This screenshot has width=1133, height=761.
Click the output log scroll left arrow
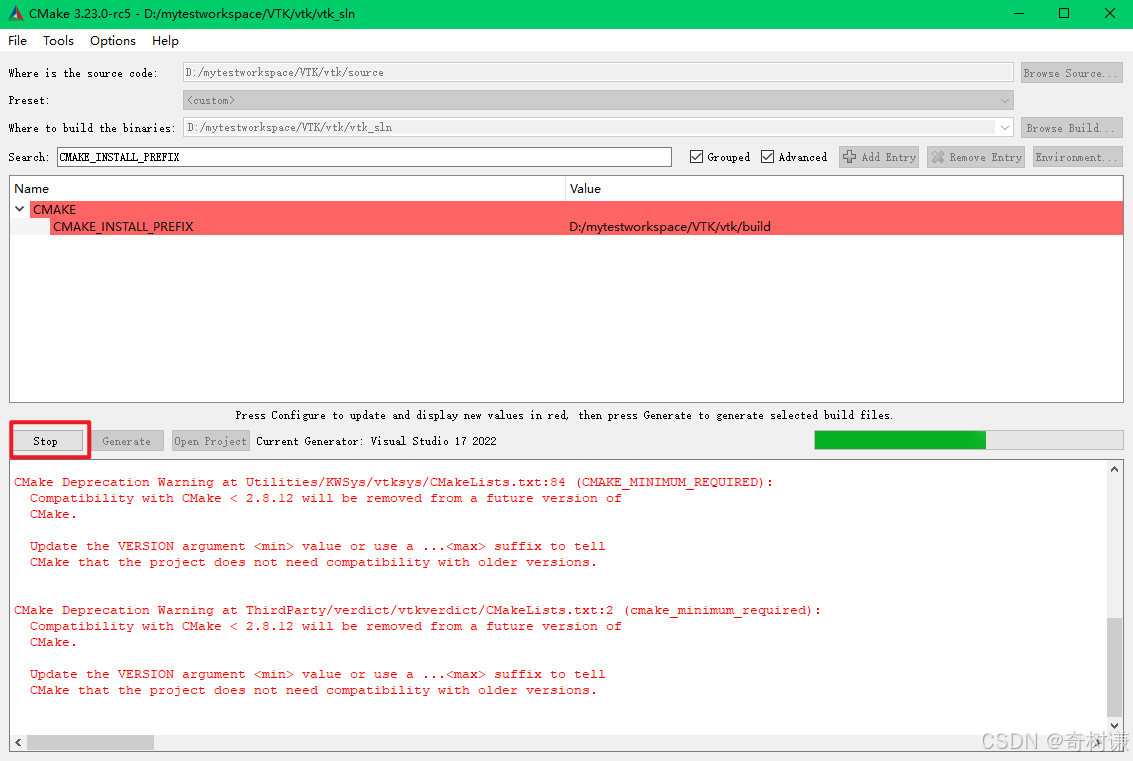(18, 742)
